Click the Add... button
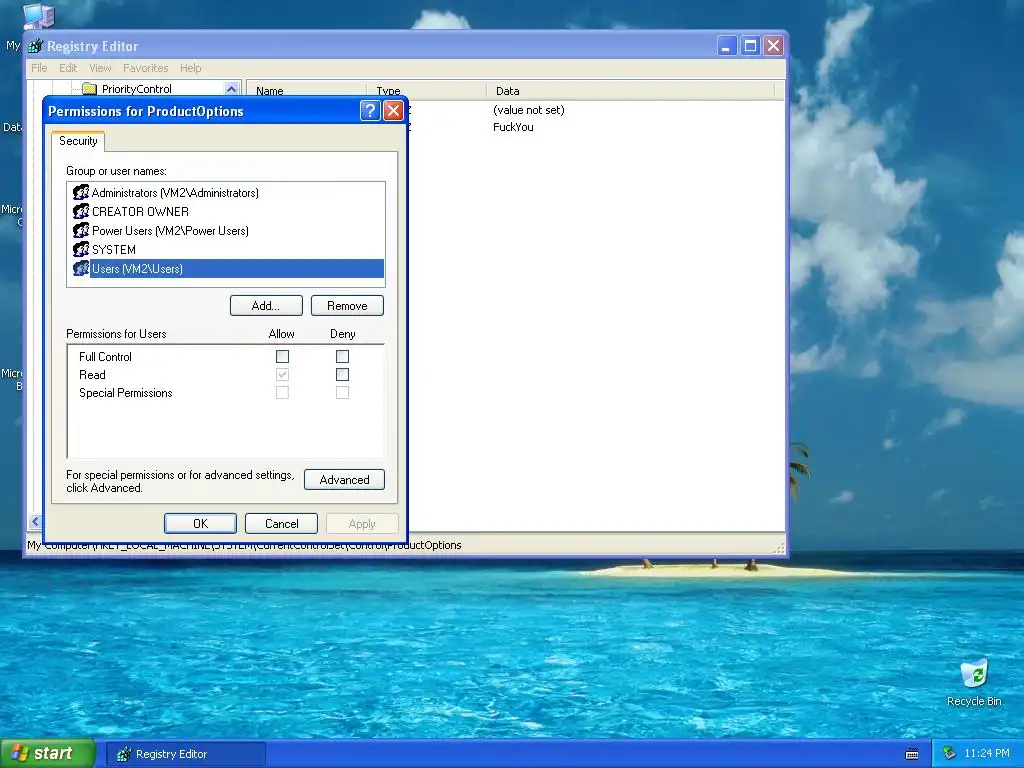The image size is (1024, 768). (266, 306)
